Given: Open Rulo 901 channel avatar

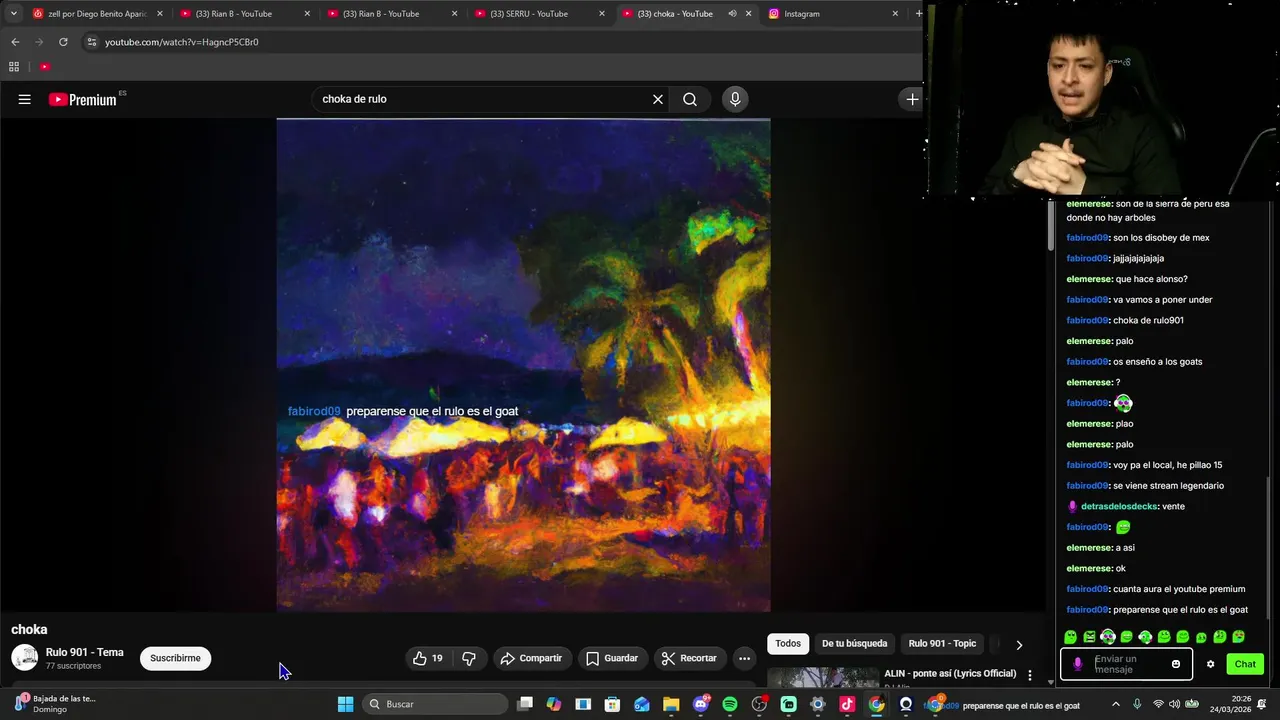Looking at the screenshot, I should [25, 658].
